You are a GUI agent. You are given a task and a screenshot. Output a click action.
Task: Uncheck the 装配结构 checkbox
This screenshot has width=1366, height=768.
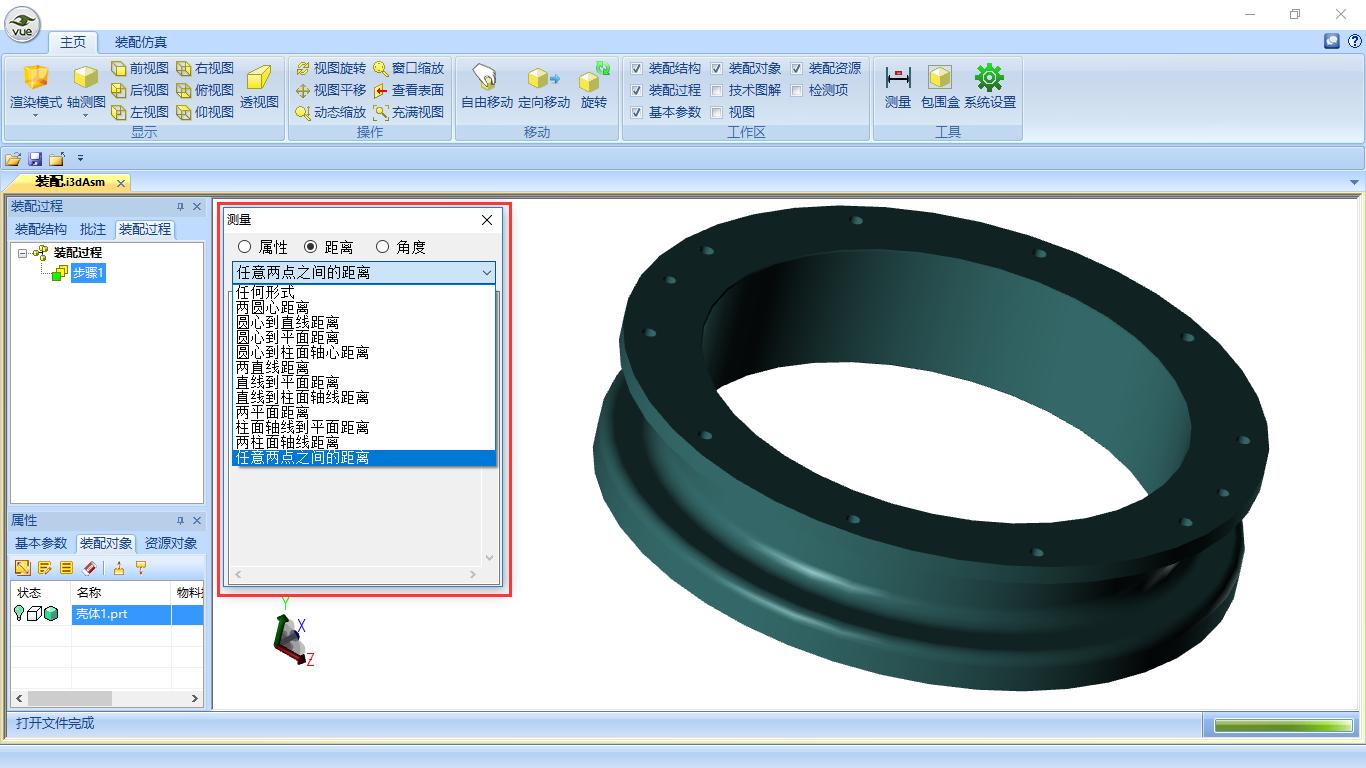coord(637,69)
